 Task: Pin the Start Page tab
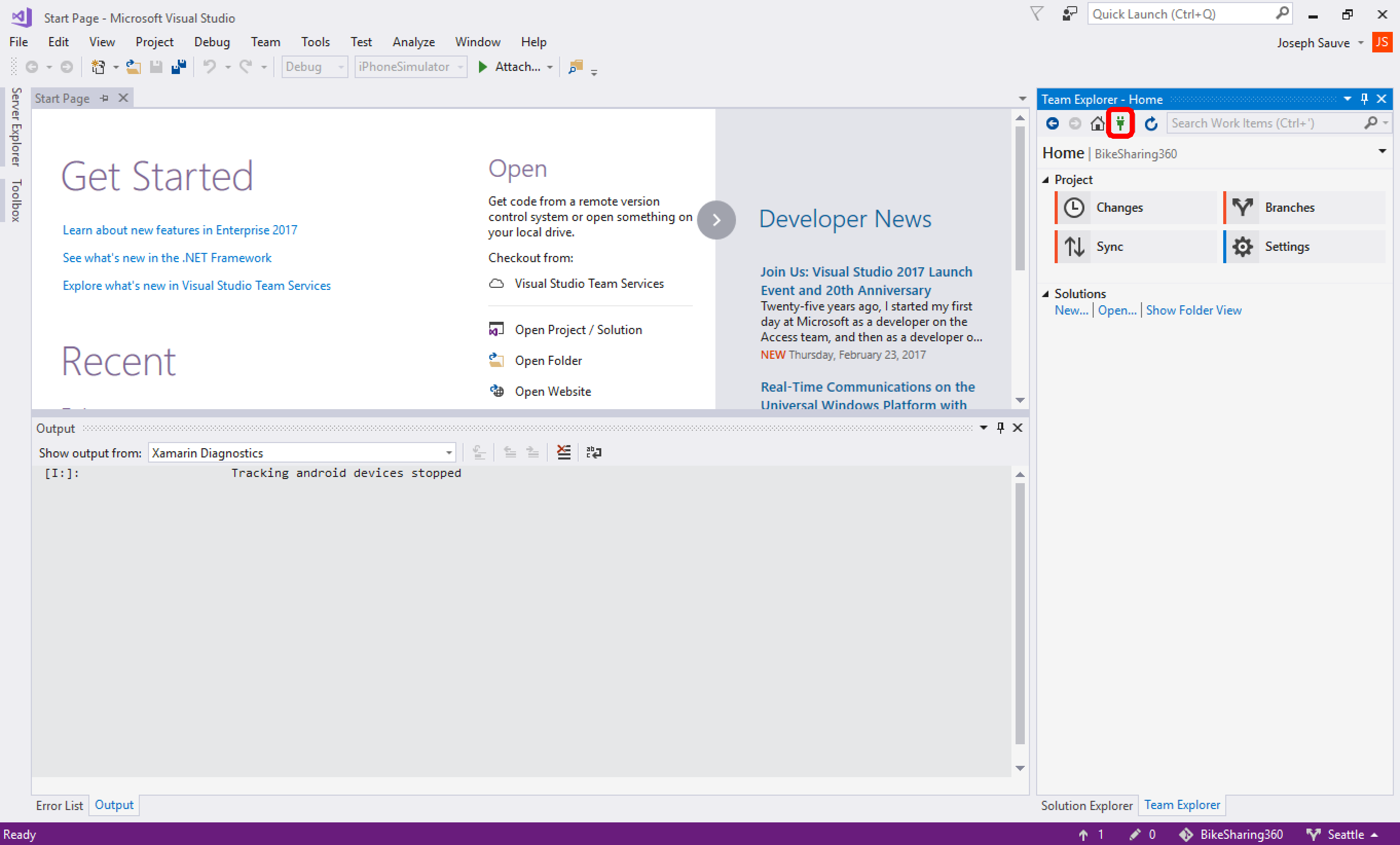tap(104, 98)
